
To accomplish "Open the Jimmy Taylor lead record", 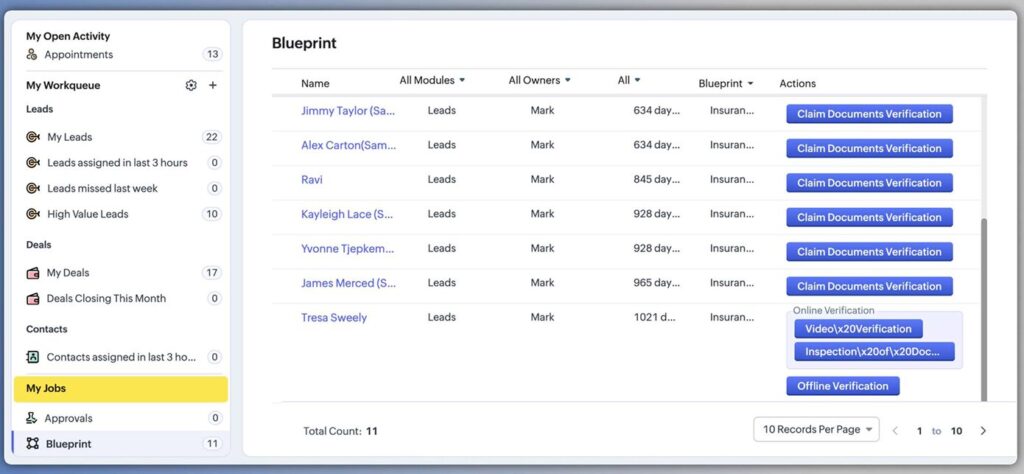I will [348, 111].
